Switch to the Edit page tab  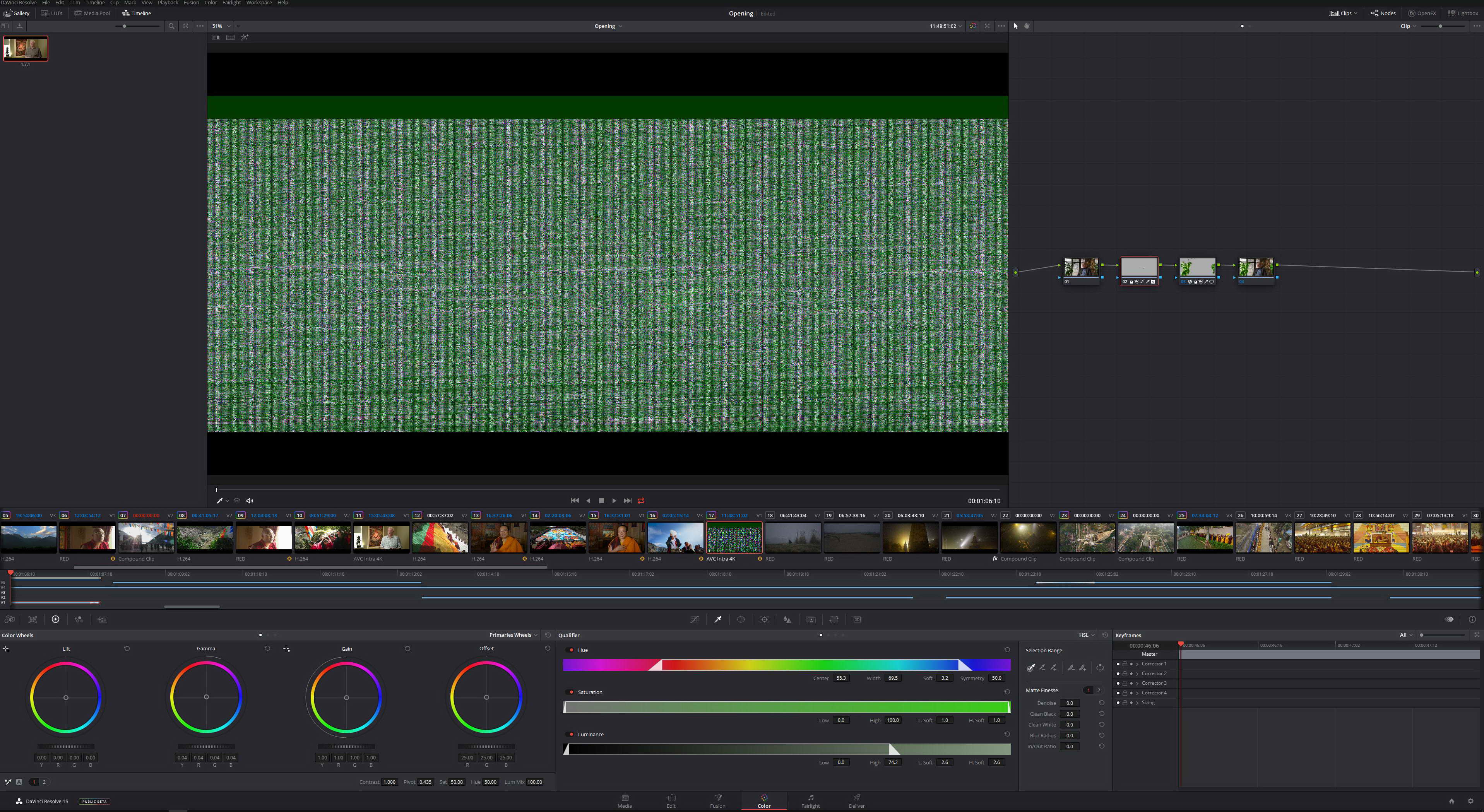(x=671, y=801)
